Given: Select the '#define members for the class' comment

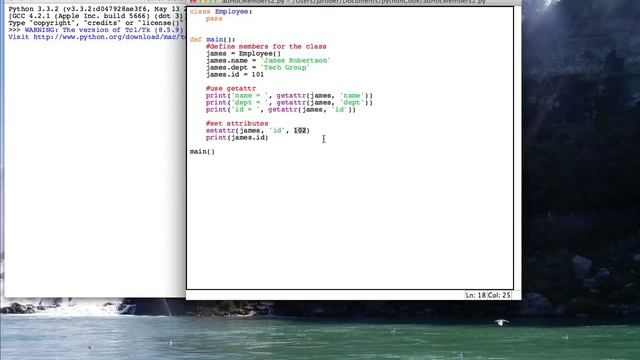Looking at the screenshot, I should (266, 47).
